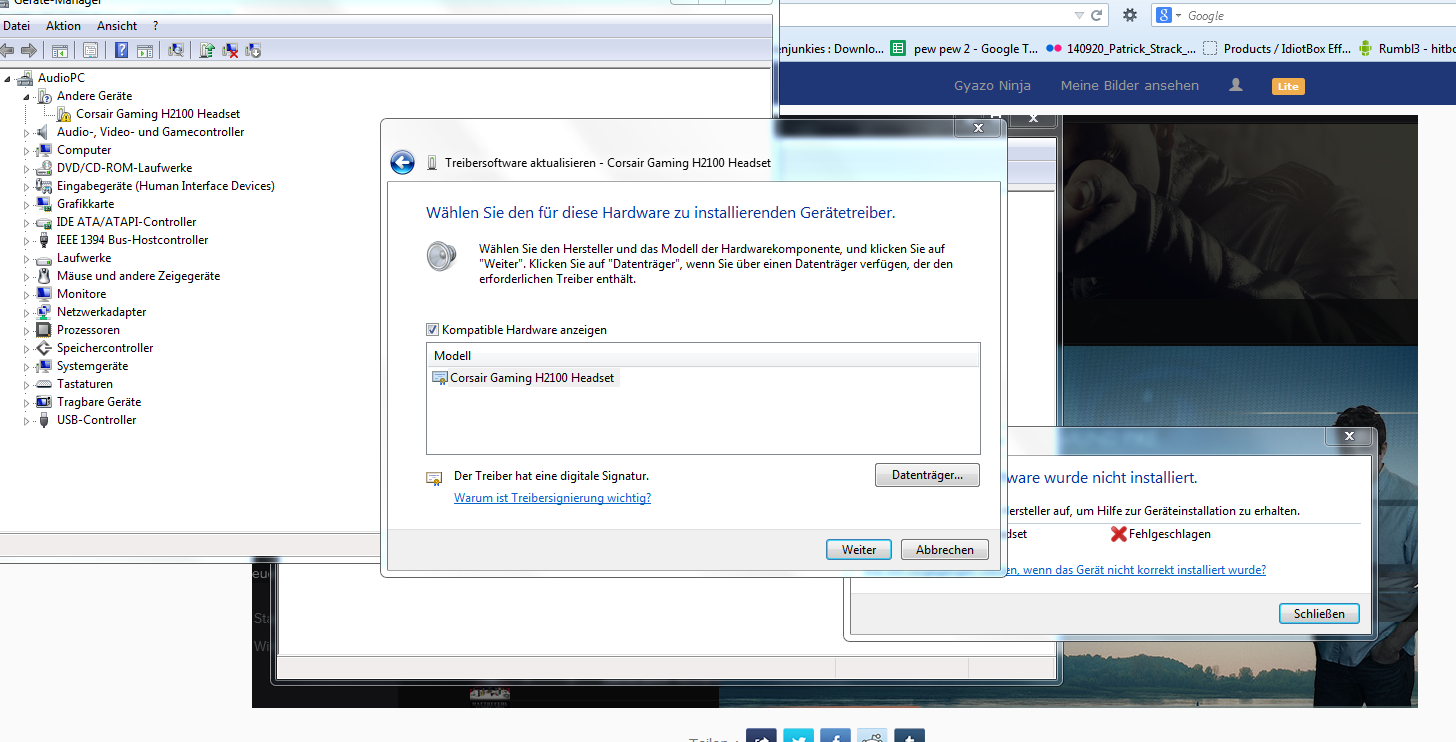Click the blue Help question-mark toolbar icon

tap(122, 50)
